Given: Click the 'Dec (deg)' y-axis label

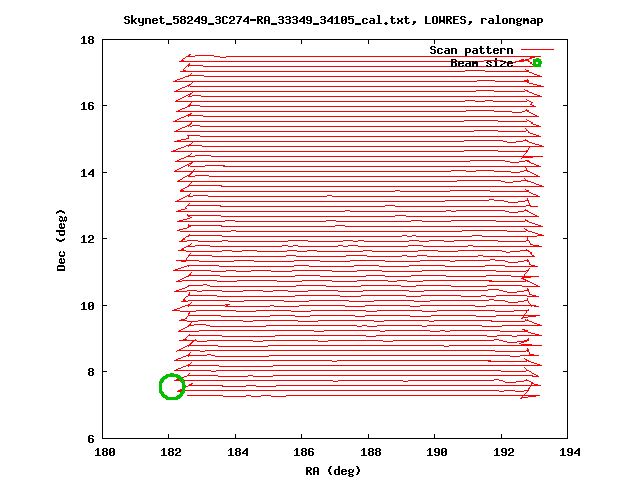Looking at the screenshot, I should point(61,240).
